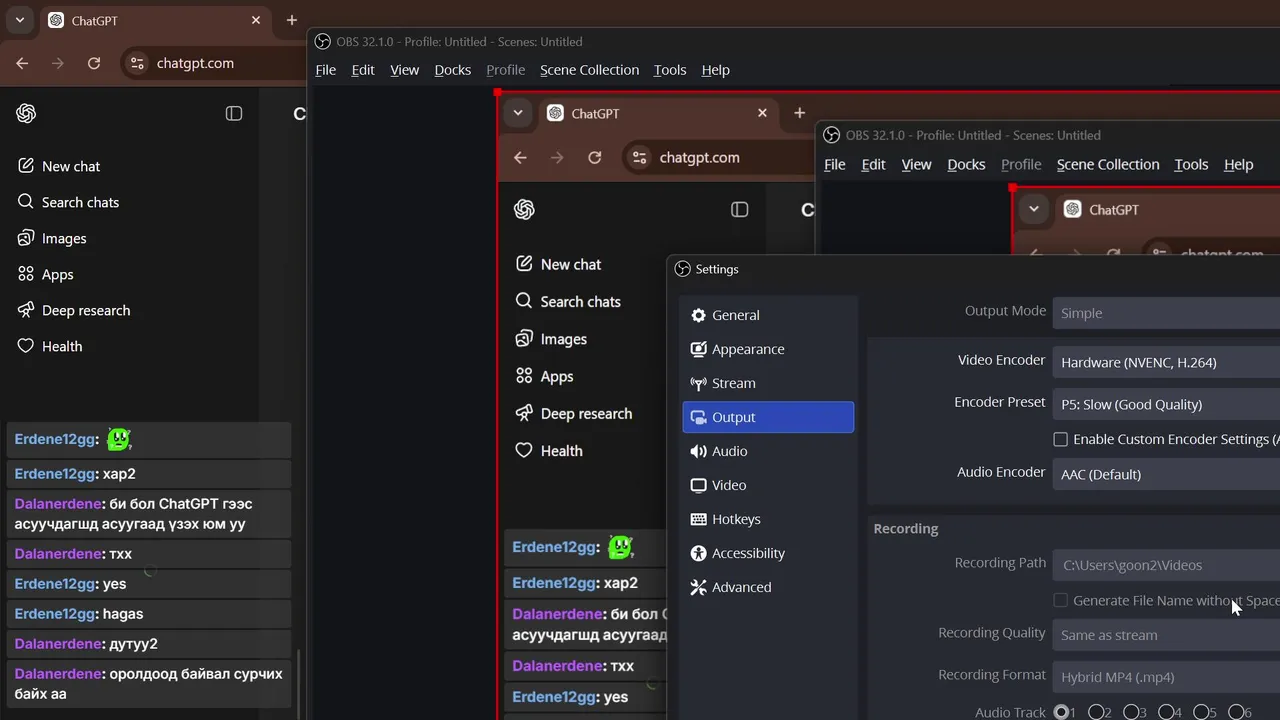Viewport: 1280px width, 720px height.
Task: Open the Recording Quality dropdown
Action: [x=1166, y=635]
